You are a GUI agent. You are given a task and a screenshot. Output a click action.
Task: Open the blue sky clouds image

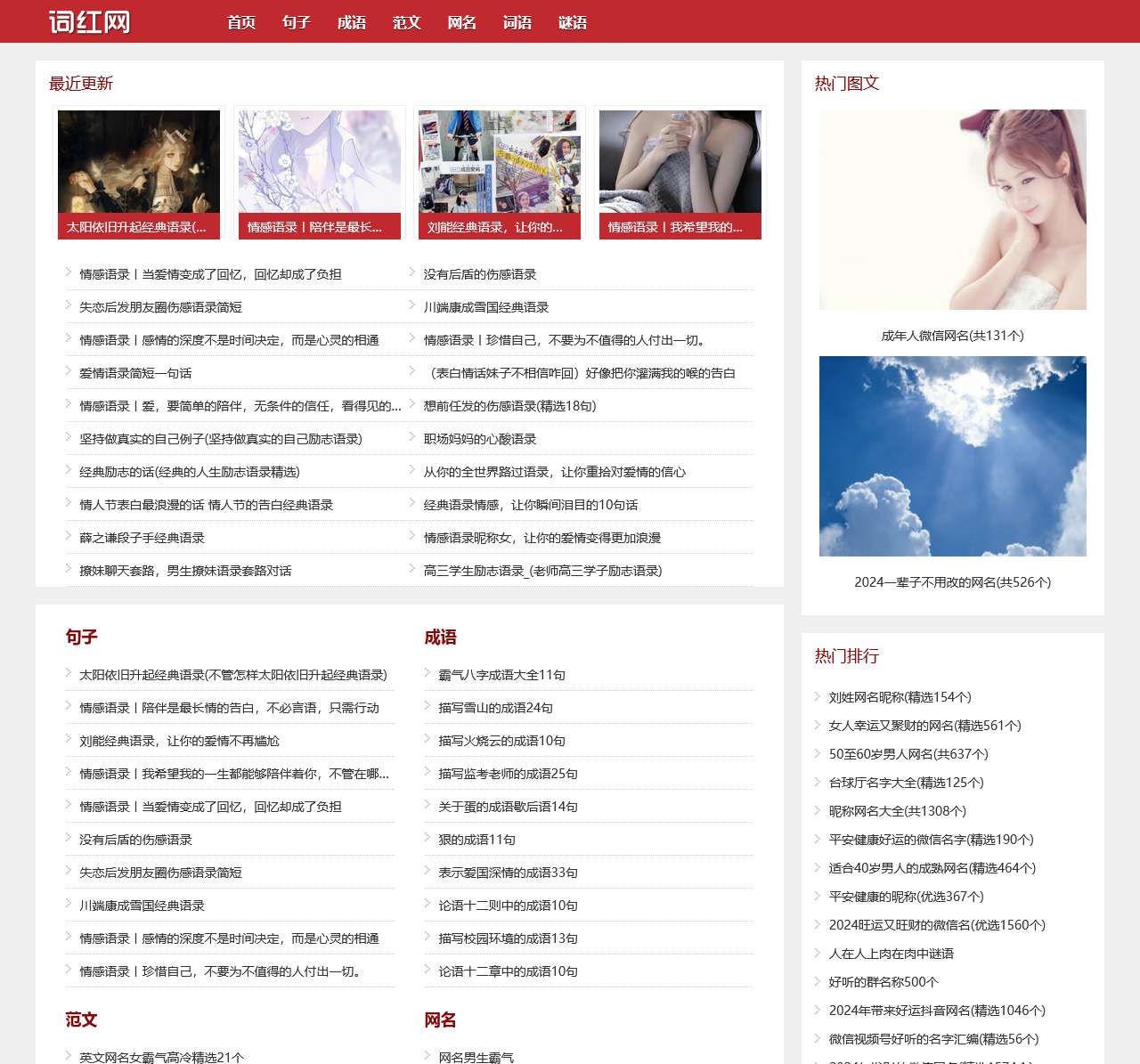[953, 456]
